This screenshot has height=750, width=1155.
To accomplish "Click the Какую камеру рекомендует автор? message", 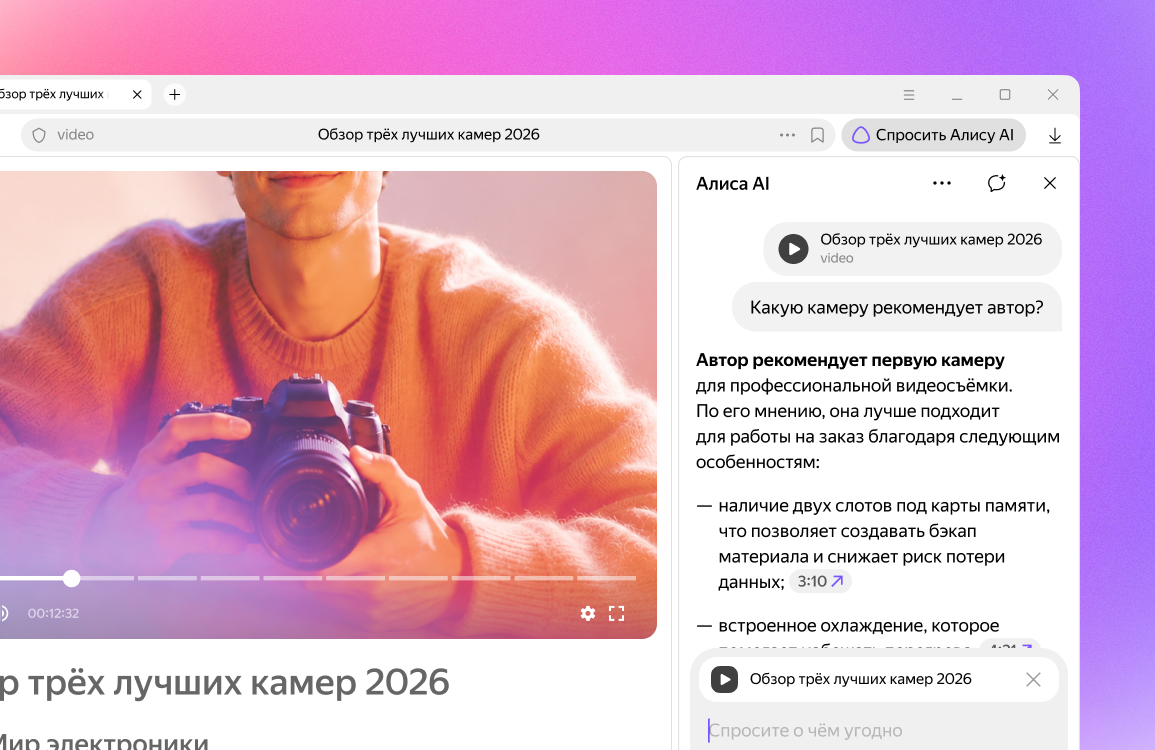I will coord(896,307).
